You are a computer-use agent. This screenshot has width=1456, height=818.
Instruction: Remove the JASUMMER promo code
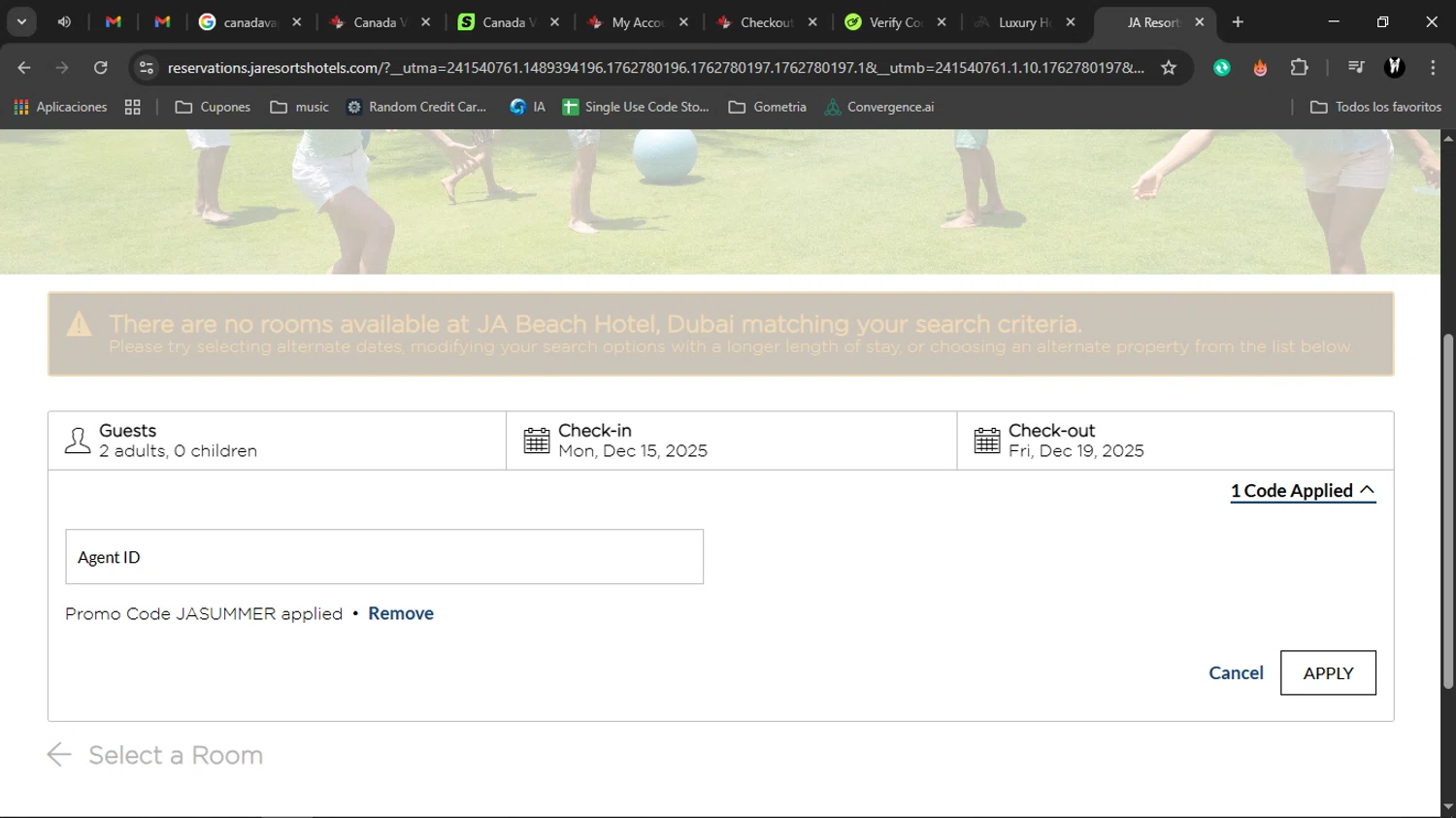(401, 613)
